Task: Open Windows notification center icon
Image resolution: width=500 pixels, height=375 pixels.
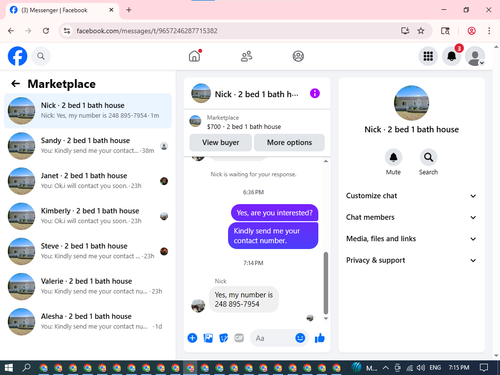Action: pyautogui.click(x=484, y=368)
